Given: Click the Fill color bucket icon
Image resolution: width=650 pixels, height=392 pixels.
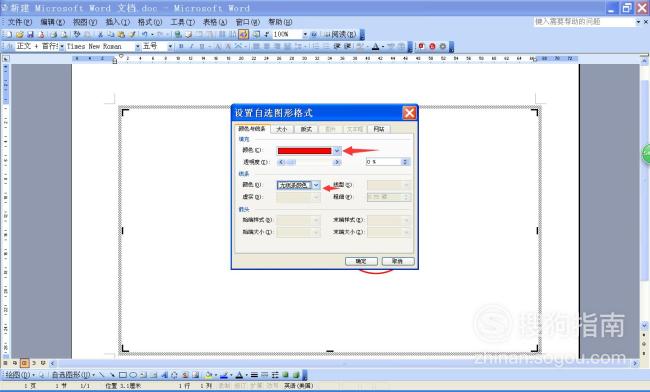Looking at the screenshot, I should pos(209,375).
